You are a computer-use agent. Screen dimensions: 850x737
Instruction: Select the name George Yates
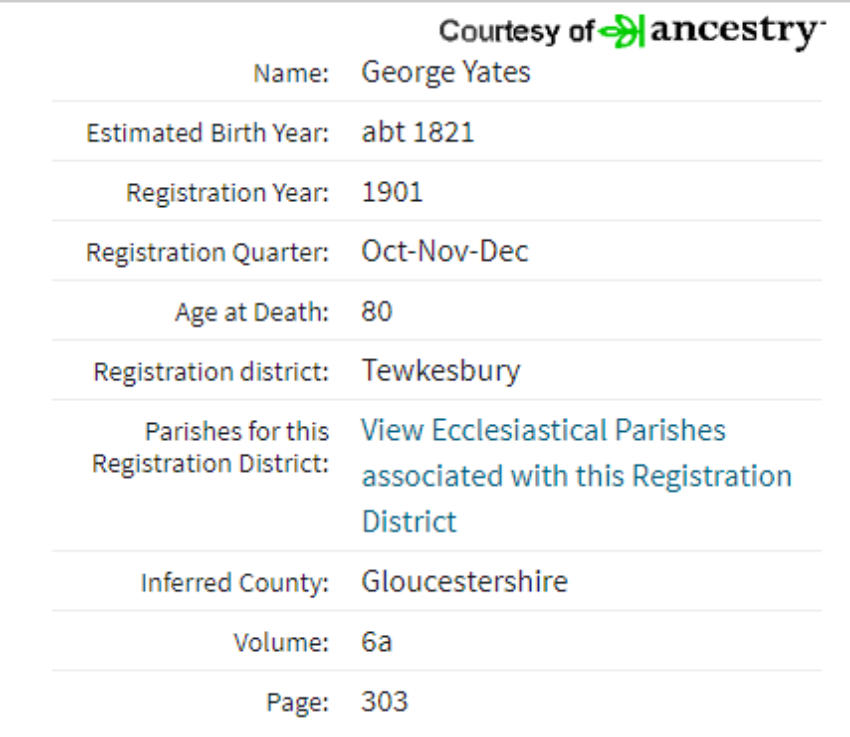click(446, 72)
